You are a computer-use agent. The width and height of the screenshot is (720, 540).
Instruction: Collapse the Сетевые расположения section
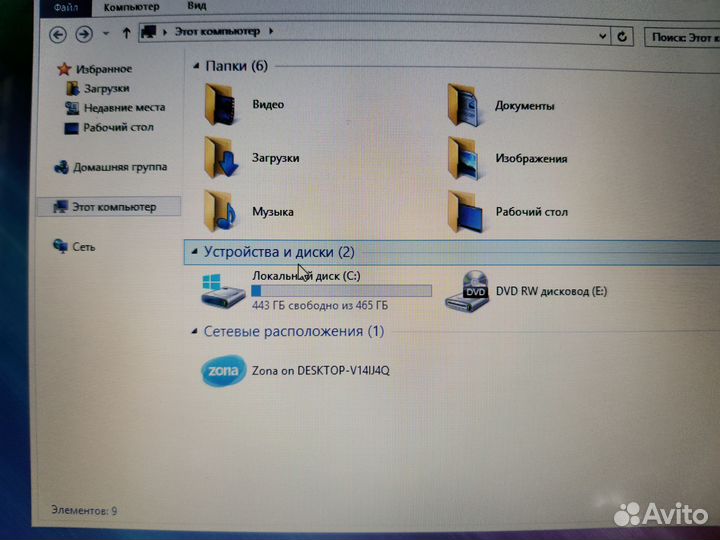(195, 331)
